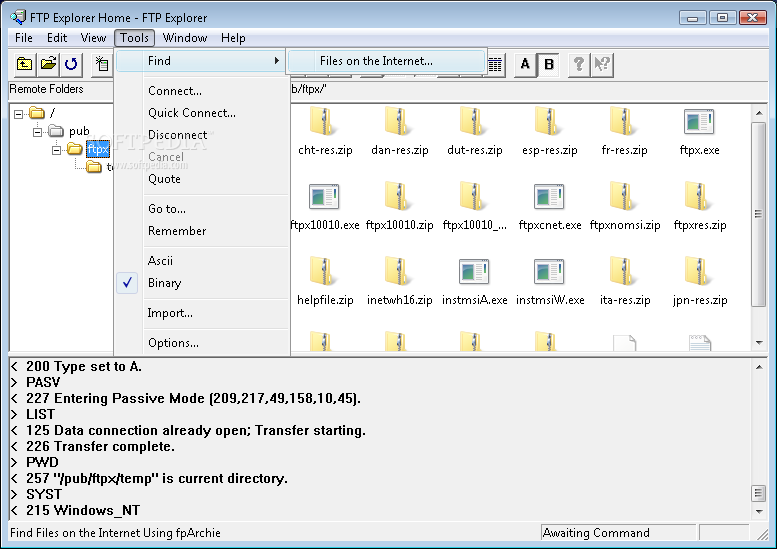Viewport: 777px width, 549px height.
Task: Select instmsiA.exe program icon
Action: pos(474,272)
